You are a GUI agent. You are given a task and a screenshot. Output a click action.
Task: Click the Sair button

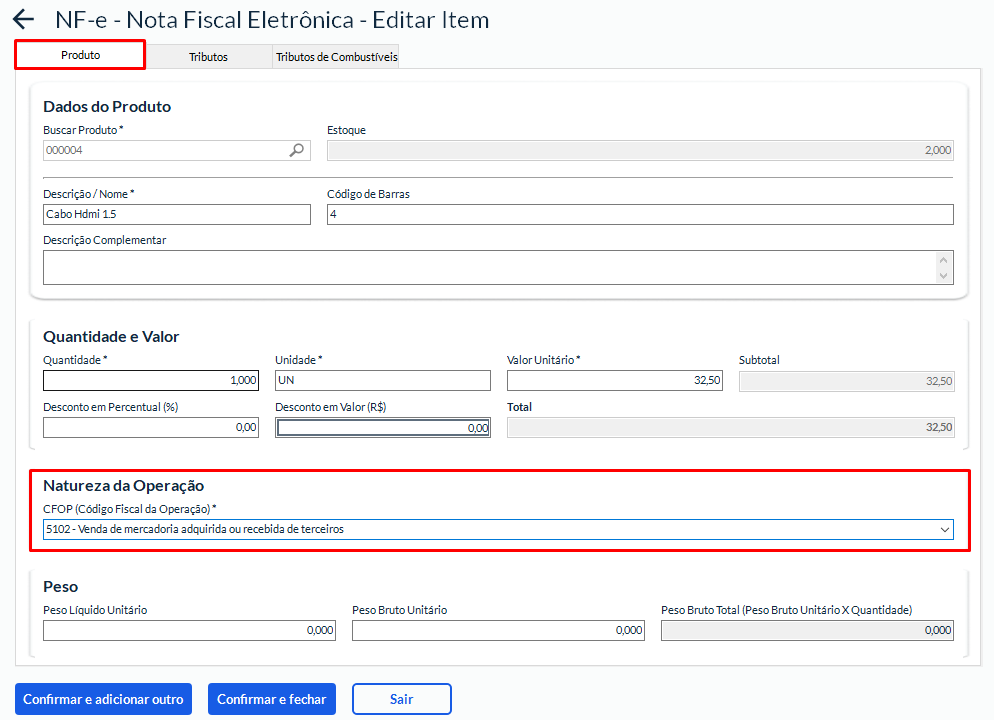point(401,699)
